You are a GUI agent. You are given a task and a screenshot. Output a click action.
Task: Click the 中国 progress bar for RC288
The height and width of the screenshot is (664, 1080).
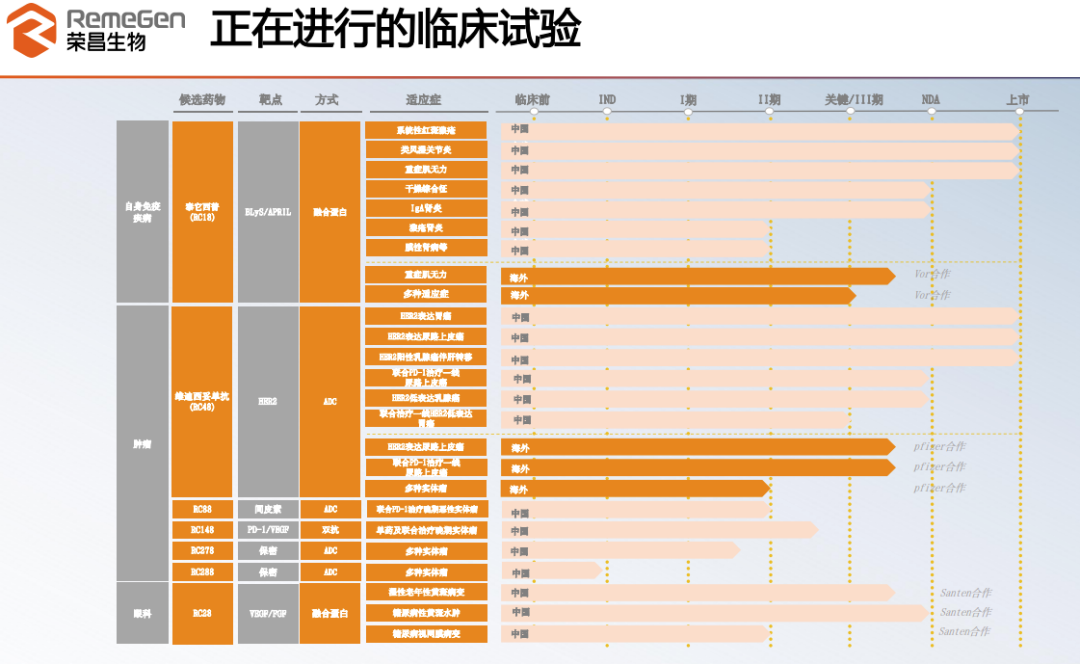click(551, 572)
